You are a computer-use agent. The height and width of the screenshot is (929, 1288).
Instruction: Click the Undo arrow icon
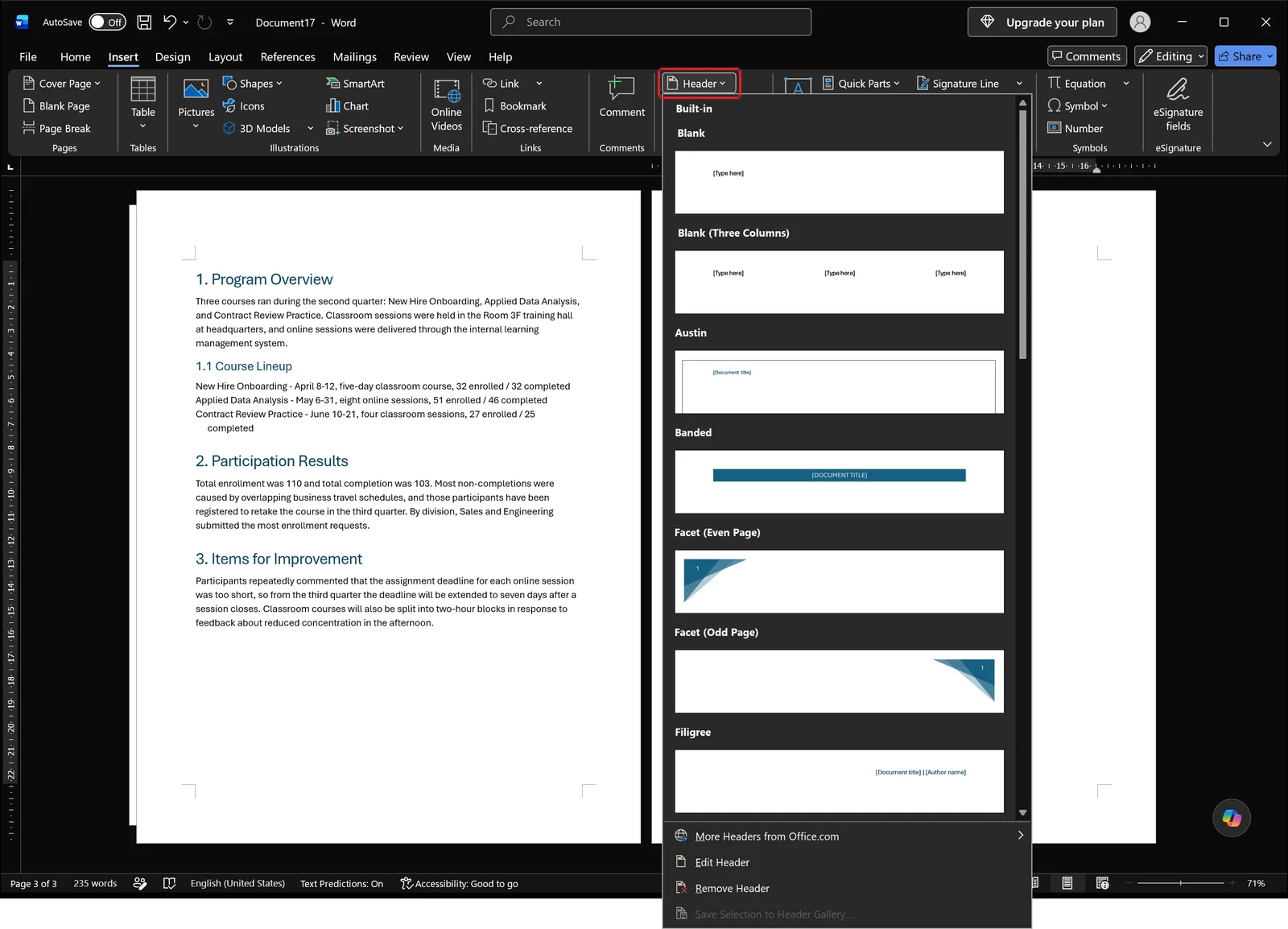pyautogui.click(x=169, y=23)
